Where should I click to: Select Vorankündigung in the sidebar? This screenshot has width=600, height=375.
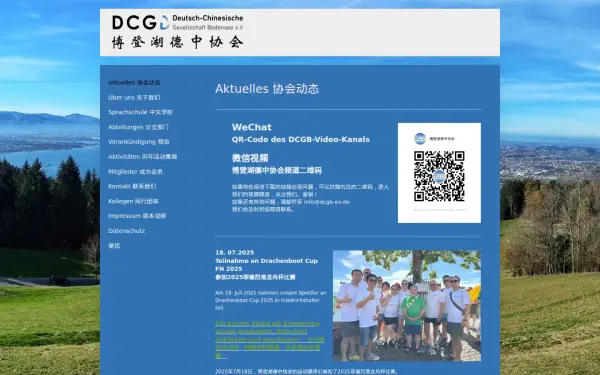(139, 142)
